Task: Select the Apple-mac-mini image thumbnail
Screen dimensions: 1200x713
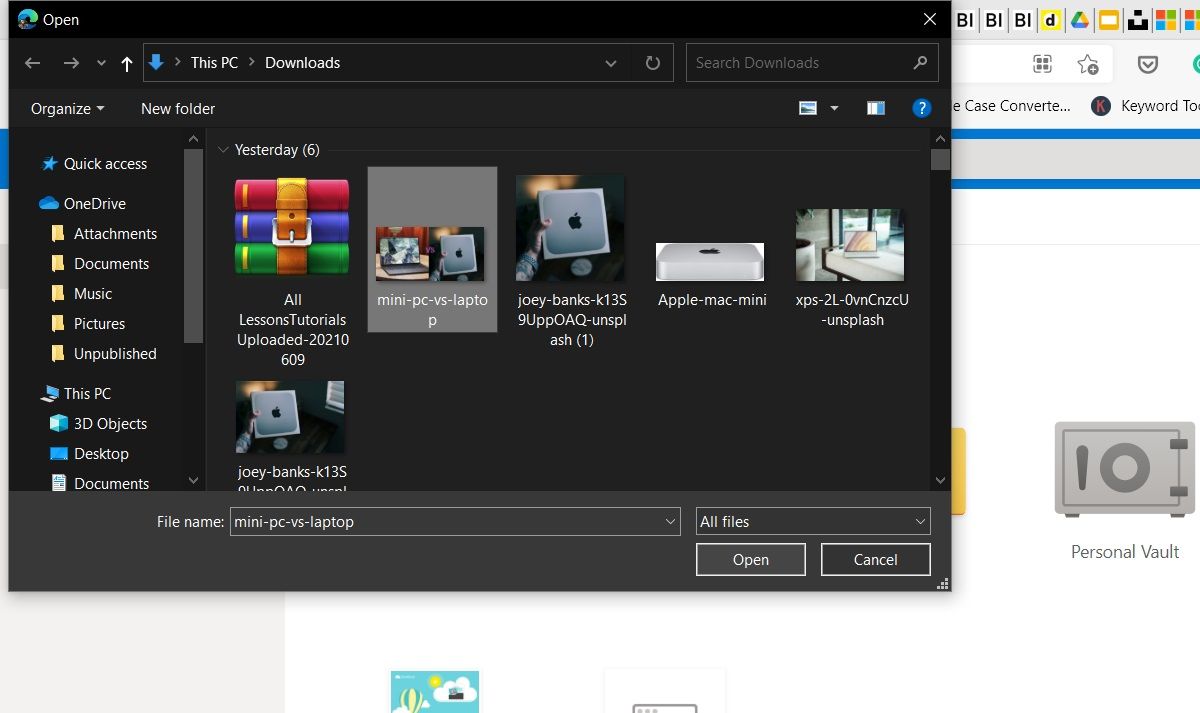Action: [x=710, y=262]
